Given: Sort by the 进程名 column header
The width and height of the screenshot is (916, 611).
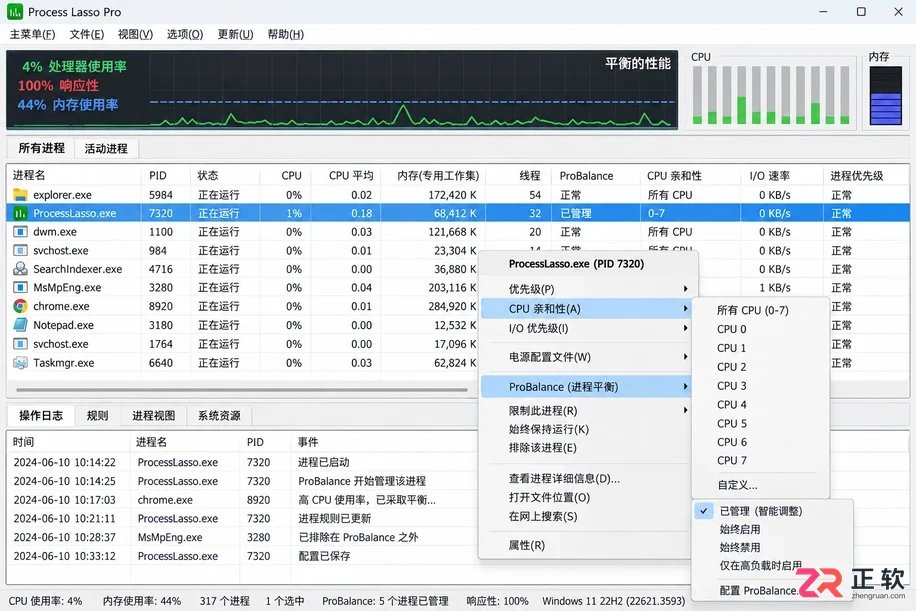Looking at the screenshot, I should (74, 176).
